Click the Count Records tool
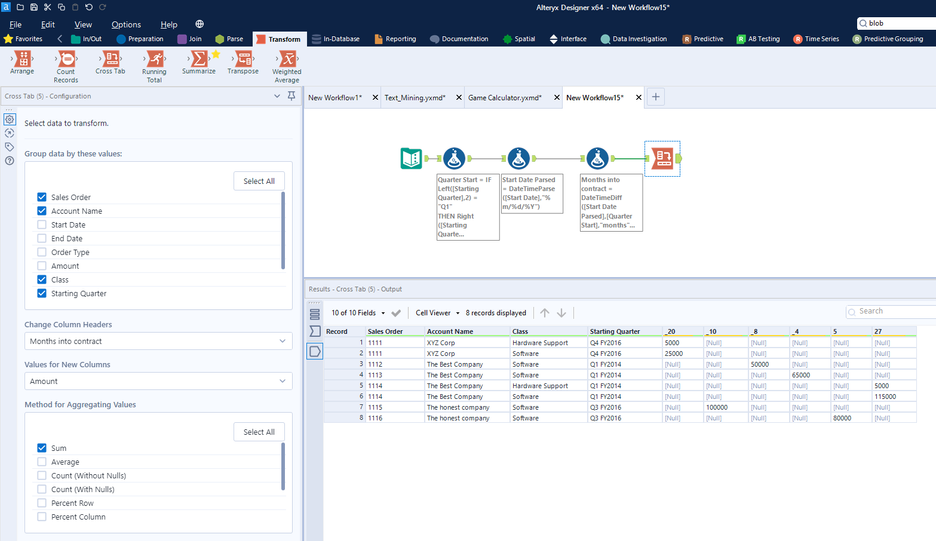The image size is (936, 541). click(65, 61)
